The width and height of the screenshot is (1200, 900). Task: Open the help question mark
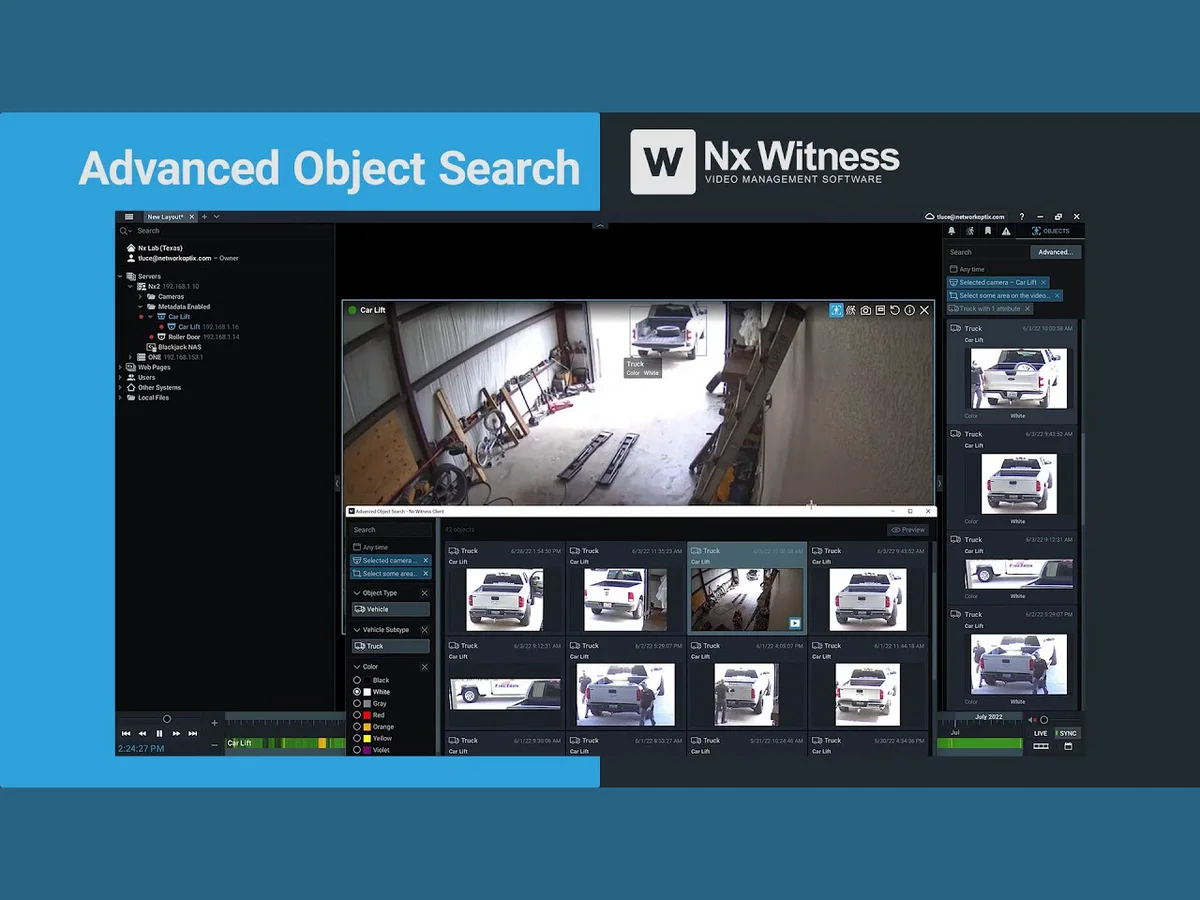[x=1022, y=217]
